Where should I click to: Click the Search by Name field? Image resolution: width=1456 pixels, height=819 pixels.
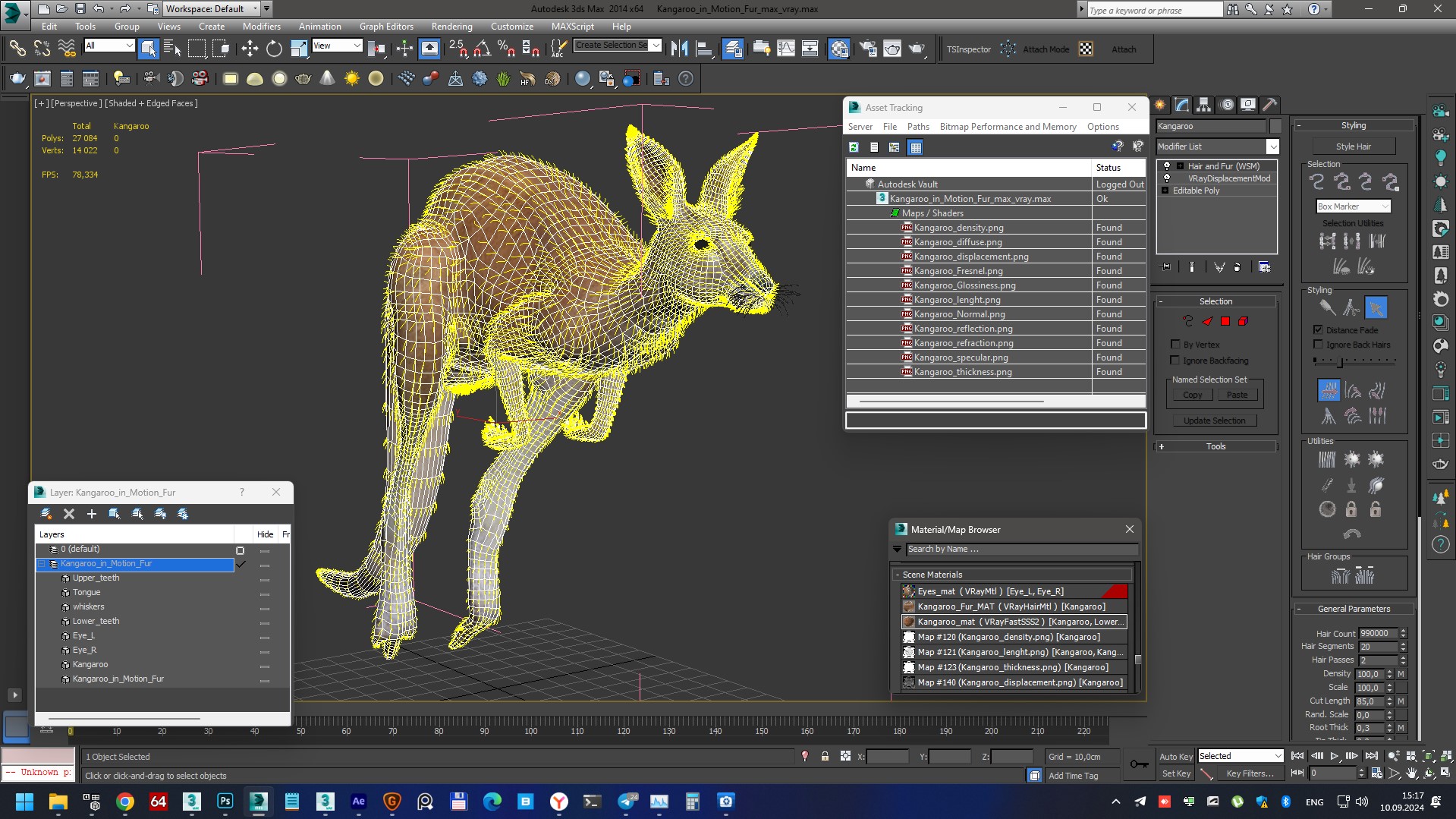1020,549
